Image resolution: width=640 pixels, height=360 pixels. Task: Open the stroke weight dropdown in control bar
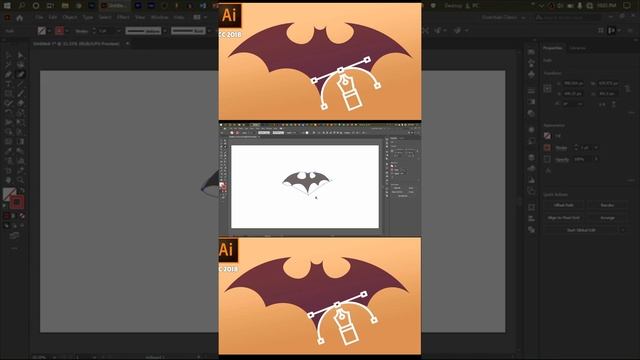[x=119, y=31]
